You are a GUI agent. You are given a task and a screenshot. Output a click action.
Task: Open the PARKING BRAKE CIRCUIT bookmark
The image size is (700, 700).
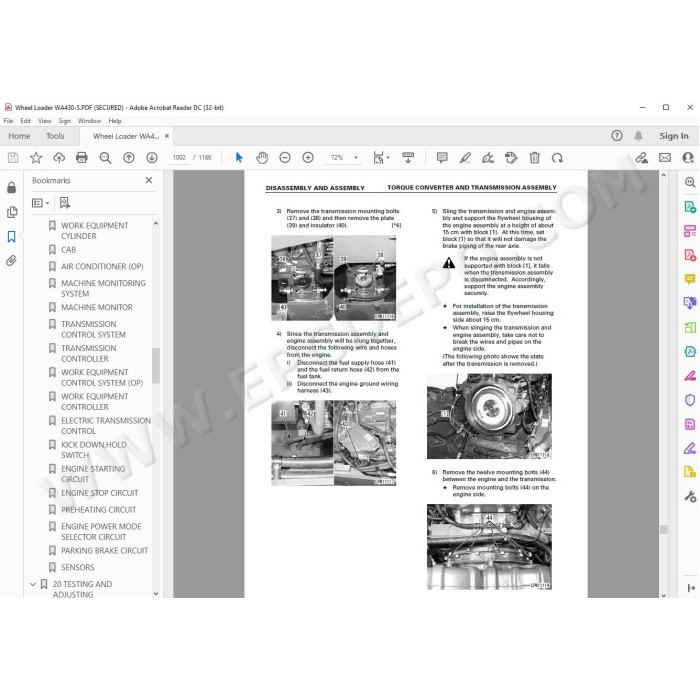(x=104, y=550)
